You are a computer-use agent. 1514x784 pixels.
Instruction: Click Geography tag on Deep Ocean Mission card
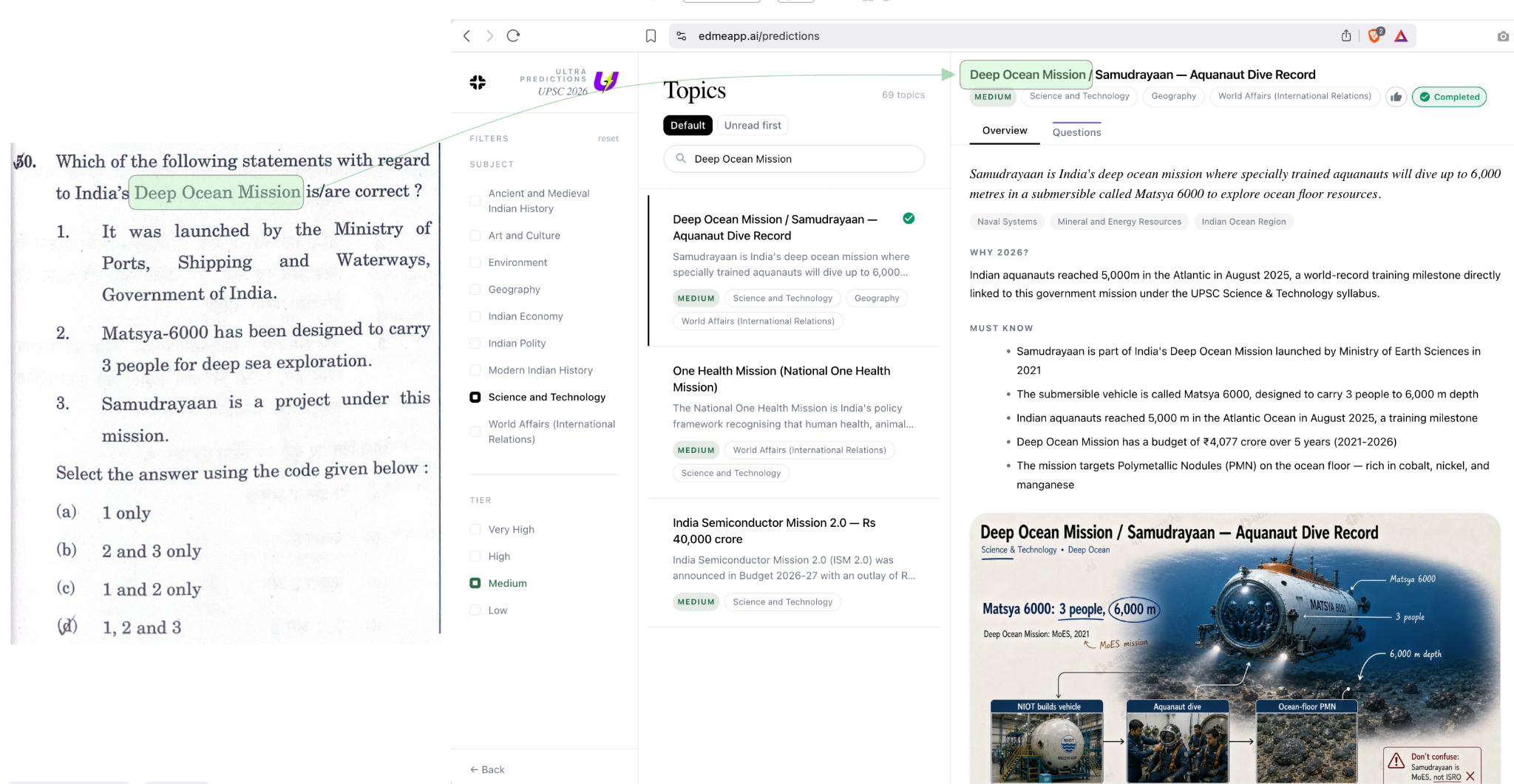click(877, 299)
